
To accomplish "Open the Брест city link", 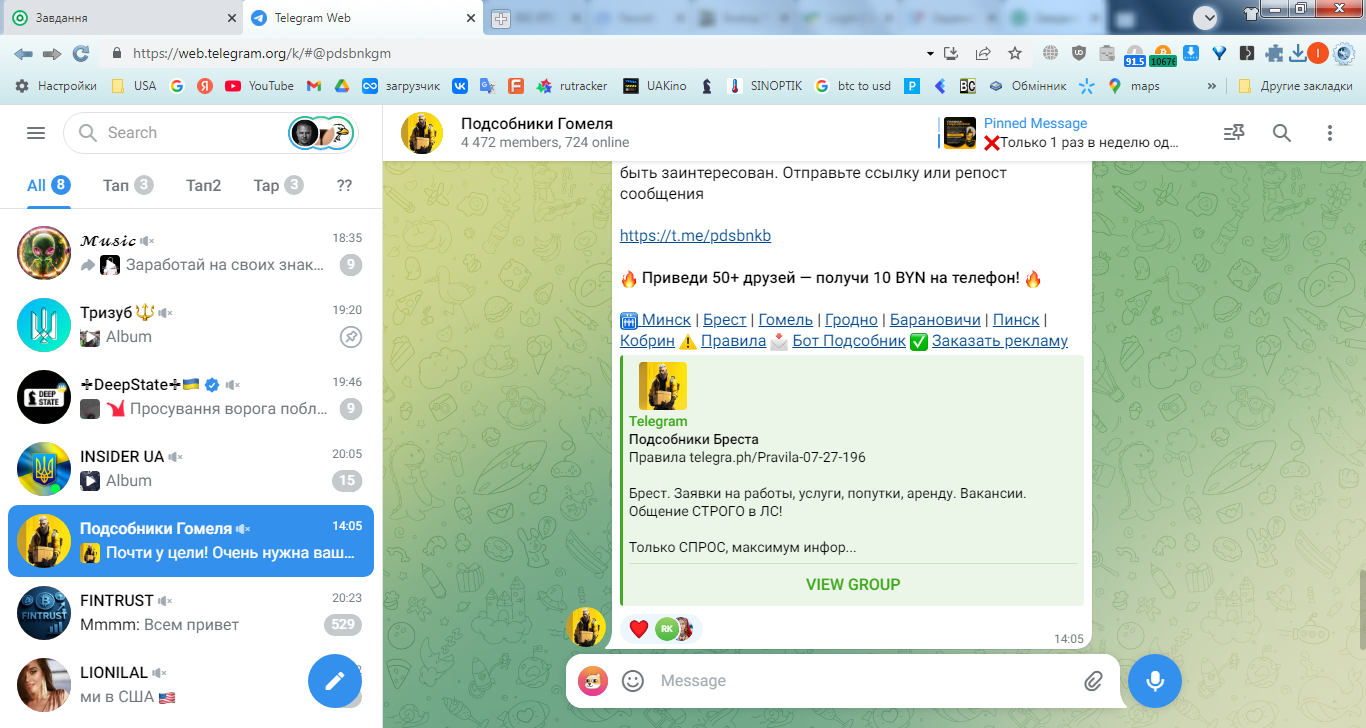I will pyautogui.click(x=725, y=320).
